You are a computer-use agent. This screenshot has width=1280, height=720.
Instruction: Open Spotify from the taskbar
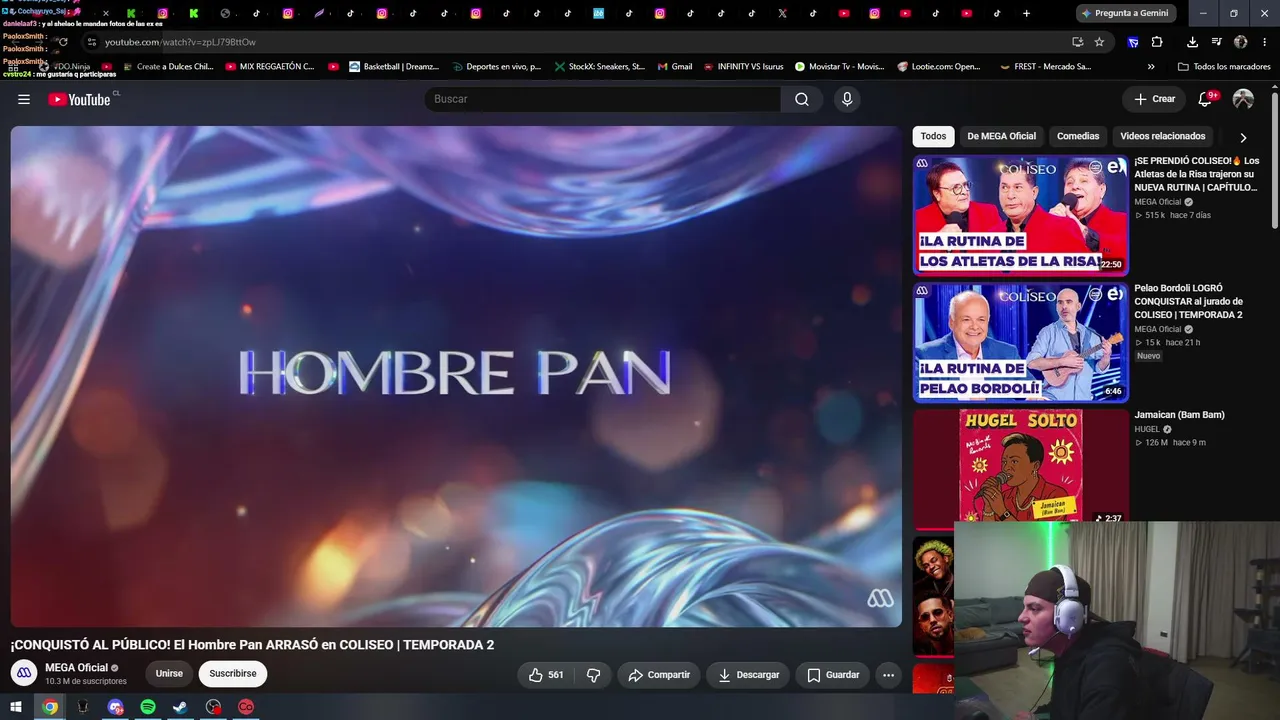click(x=148, y=707)
